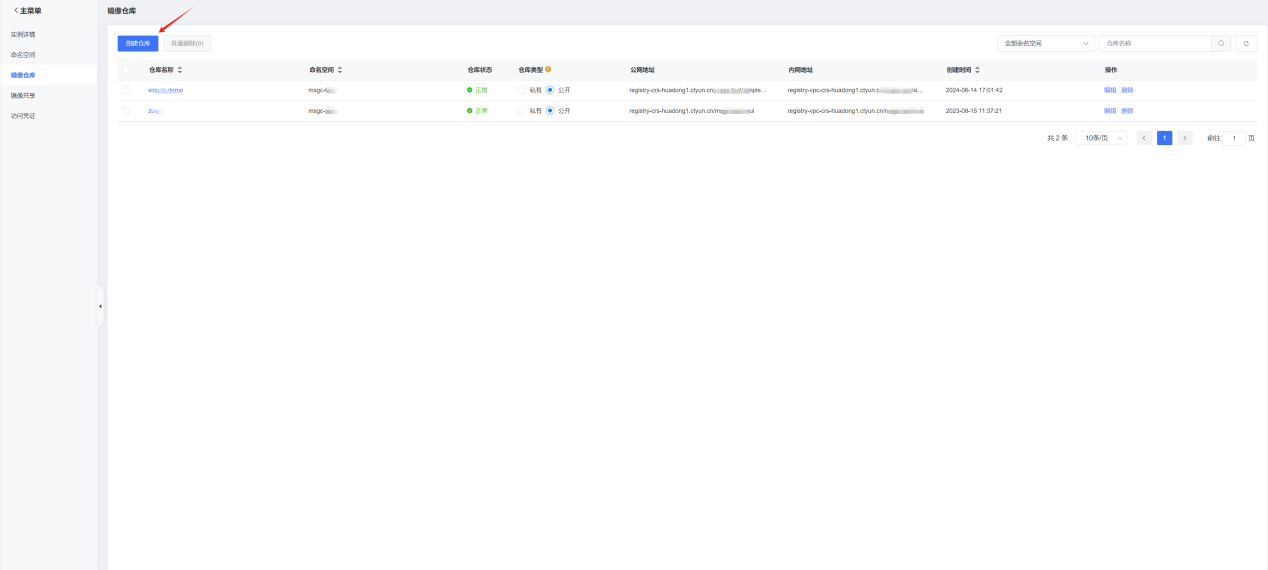Image resolution: width=1268 pixels, height=570 pixels.
Task: Click the 仓库类型 help info icon
Action: click(x=548, y=69)
